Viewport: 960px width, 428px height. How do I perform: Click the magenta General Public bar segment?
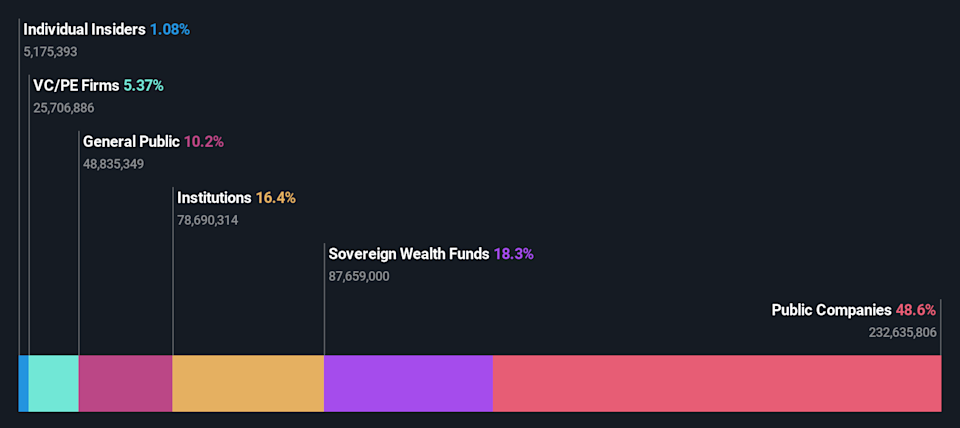[x=126, y=383]
